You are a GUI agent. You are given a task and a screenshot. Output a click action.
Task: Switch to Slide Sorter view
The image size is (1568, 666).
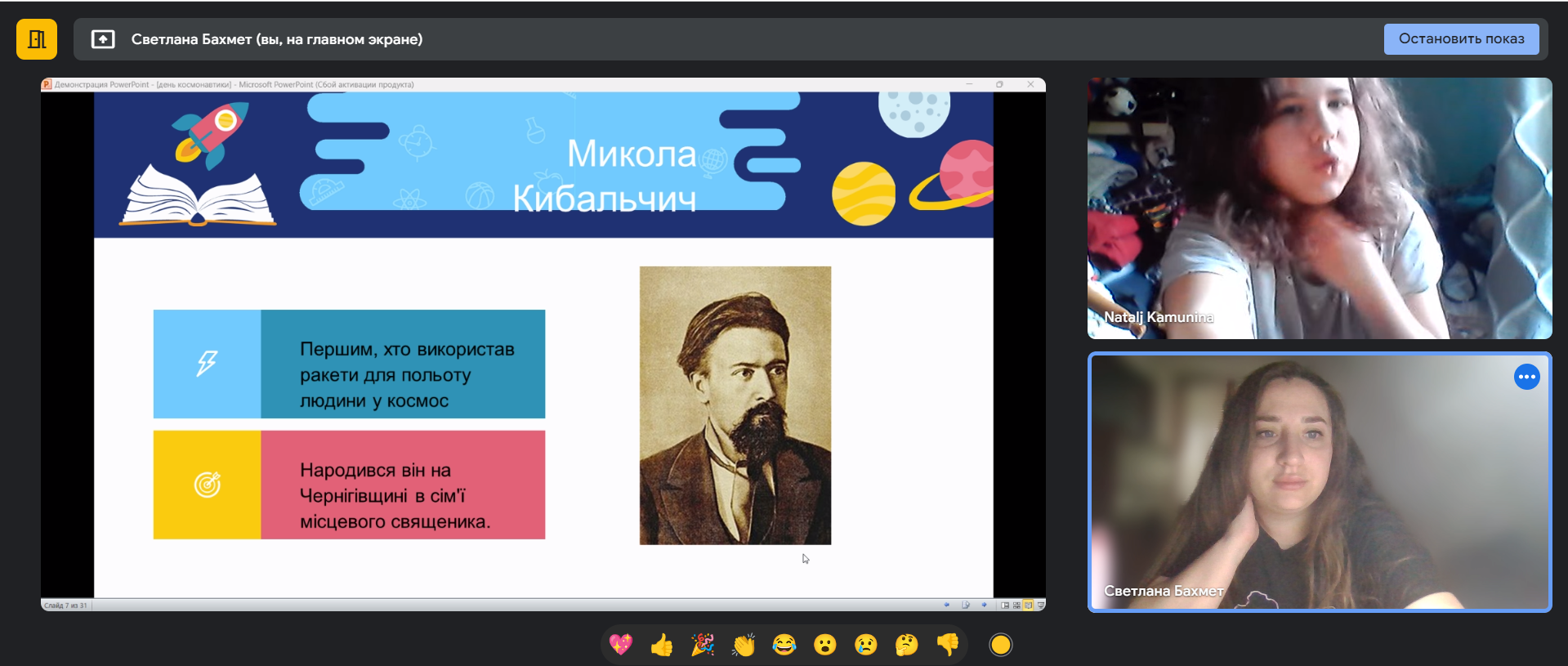point(1016,605)
